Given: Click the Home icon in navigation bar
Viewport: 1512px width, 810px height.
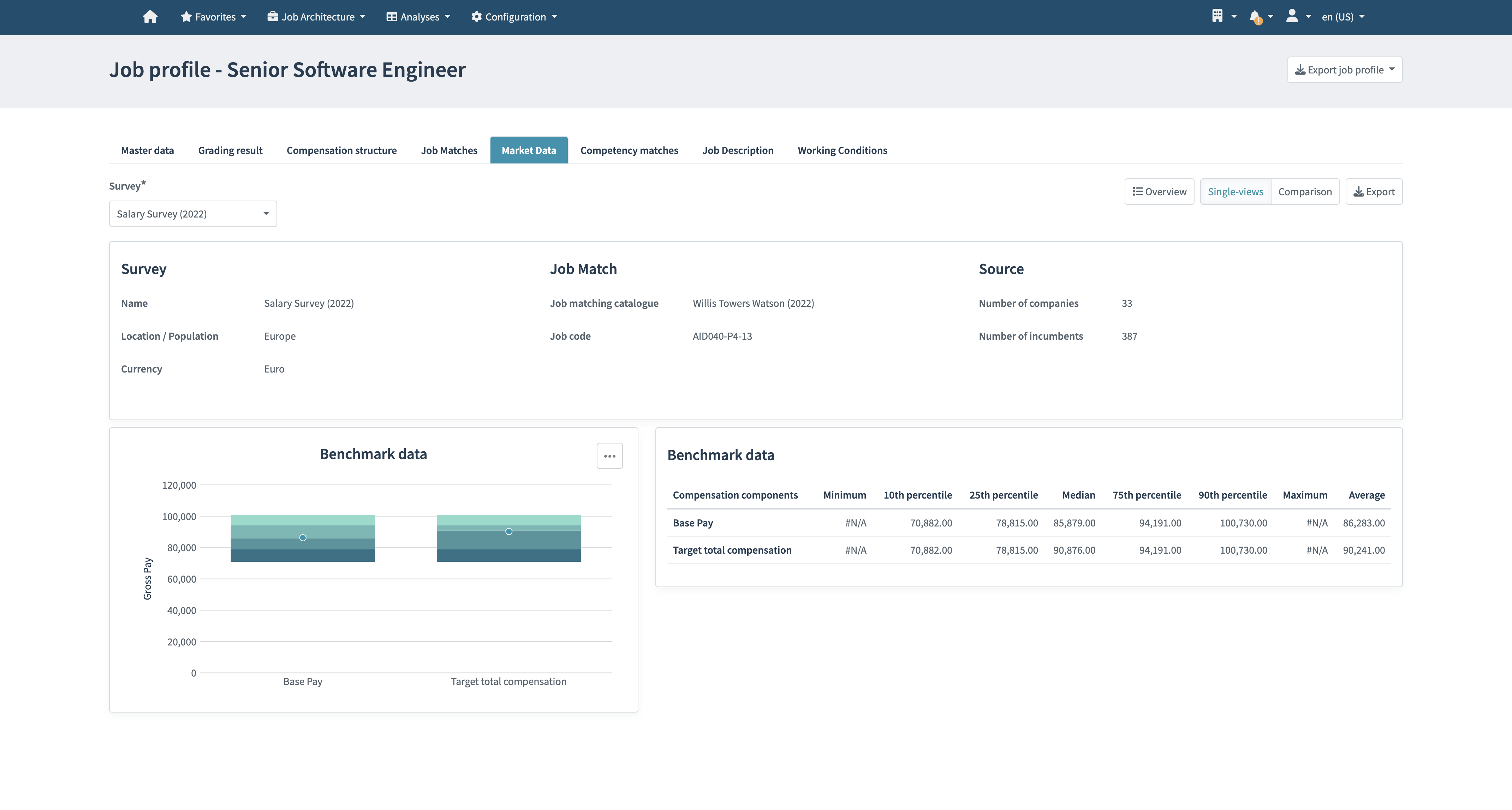Looking at the screenshot, I should click(150, 17).
